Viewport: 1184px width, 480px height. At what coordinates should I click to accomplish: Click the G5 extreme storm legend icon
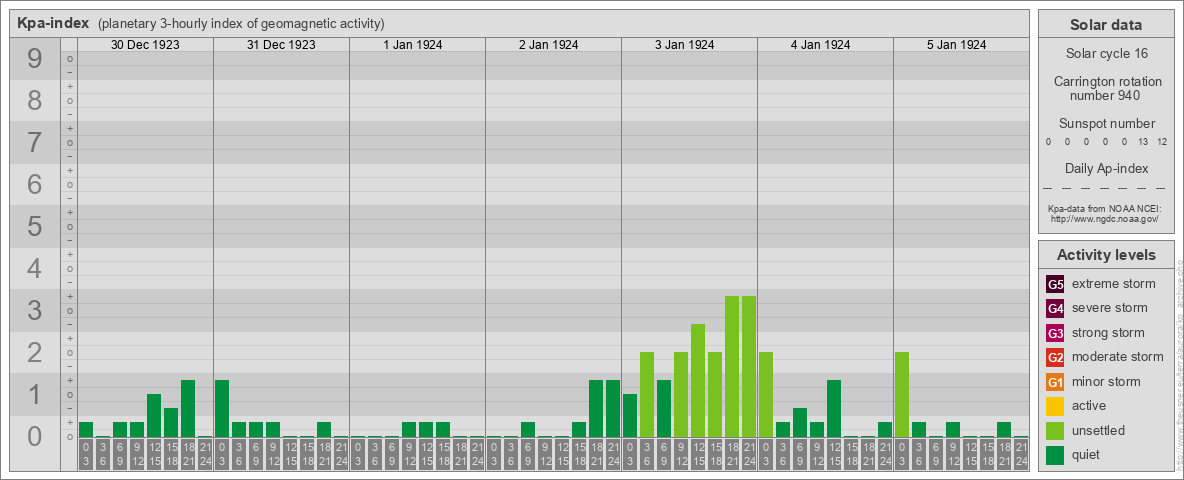[x=1056, y=285]
